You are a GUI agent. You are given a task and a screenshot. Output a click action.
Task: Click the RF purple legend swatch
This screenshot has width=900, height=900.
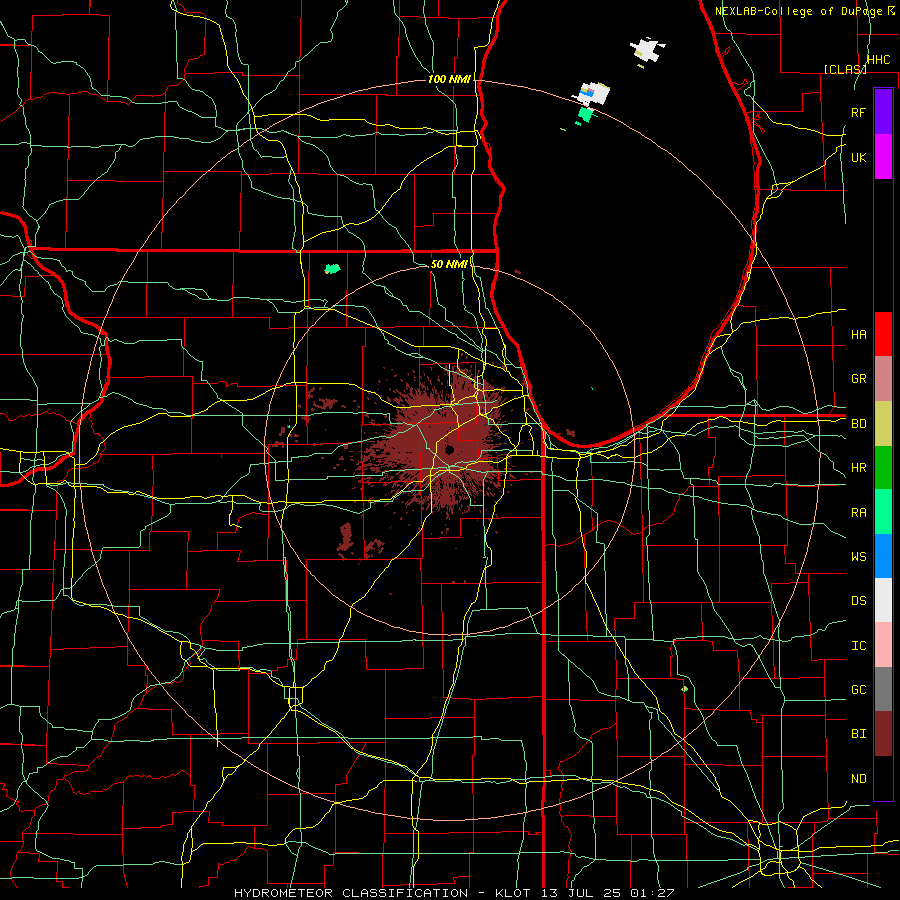[x=883, y=112]
